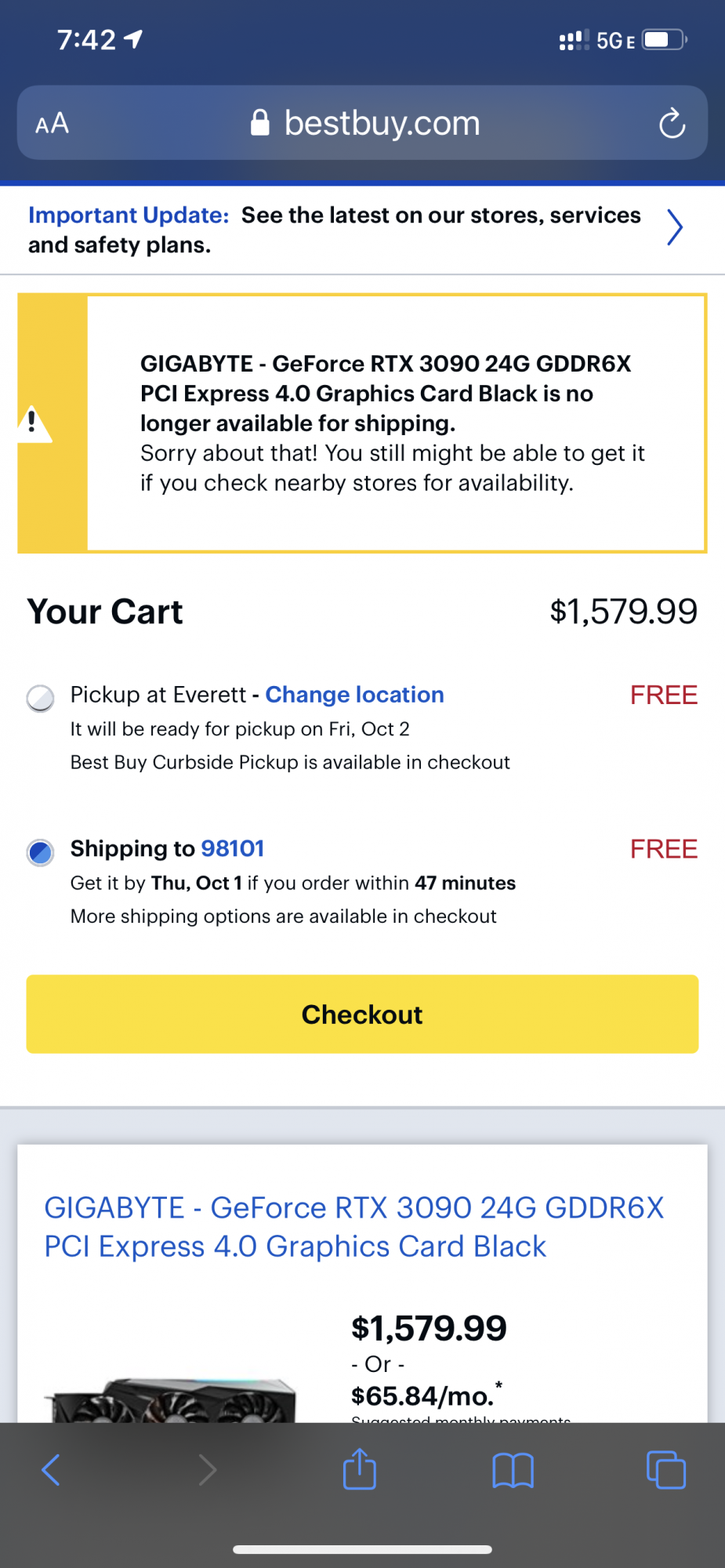Screen dimensions: 725x1568
Task: Tap the warning triangle alert icon
Action: pos(34,423)
